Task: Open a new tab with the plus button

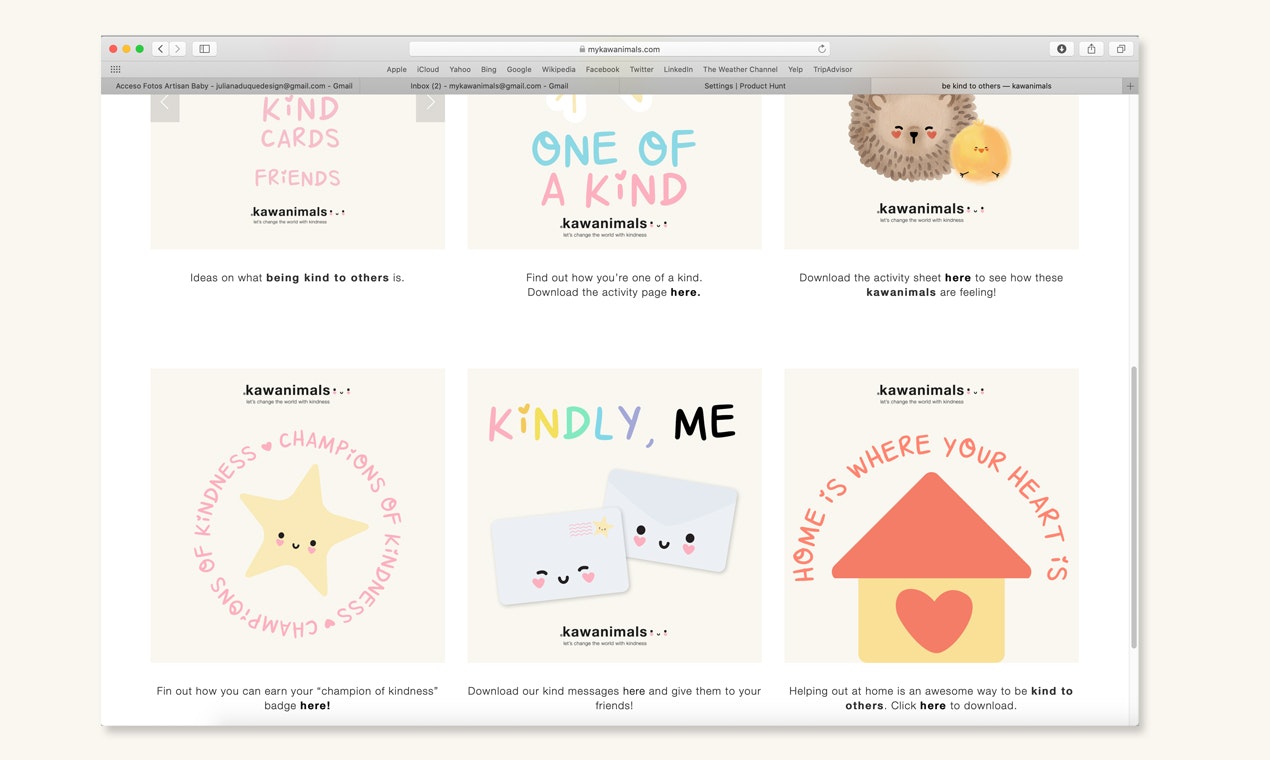Action: [1130, 86]
